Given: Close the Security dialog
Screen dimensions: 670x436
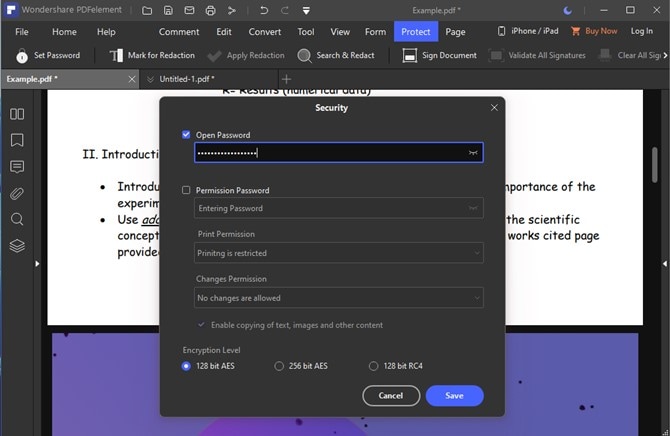Looking at the screenshot, I should [494, 108].
